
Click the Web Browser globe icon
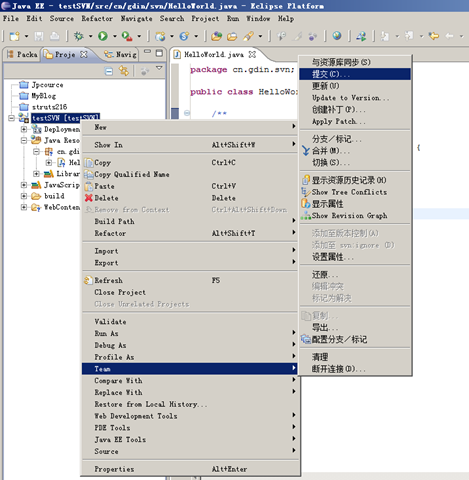point(337,35)
